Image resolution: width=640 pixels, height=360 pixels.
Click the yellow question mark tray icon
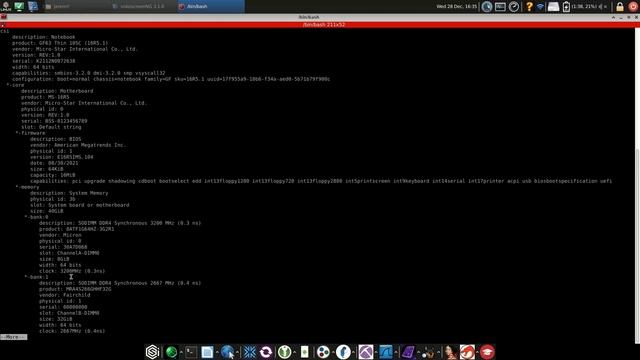click(x=529, y=7)
